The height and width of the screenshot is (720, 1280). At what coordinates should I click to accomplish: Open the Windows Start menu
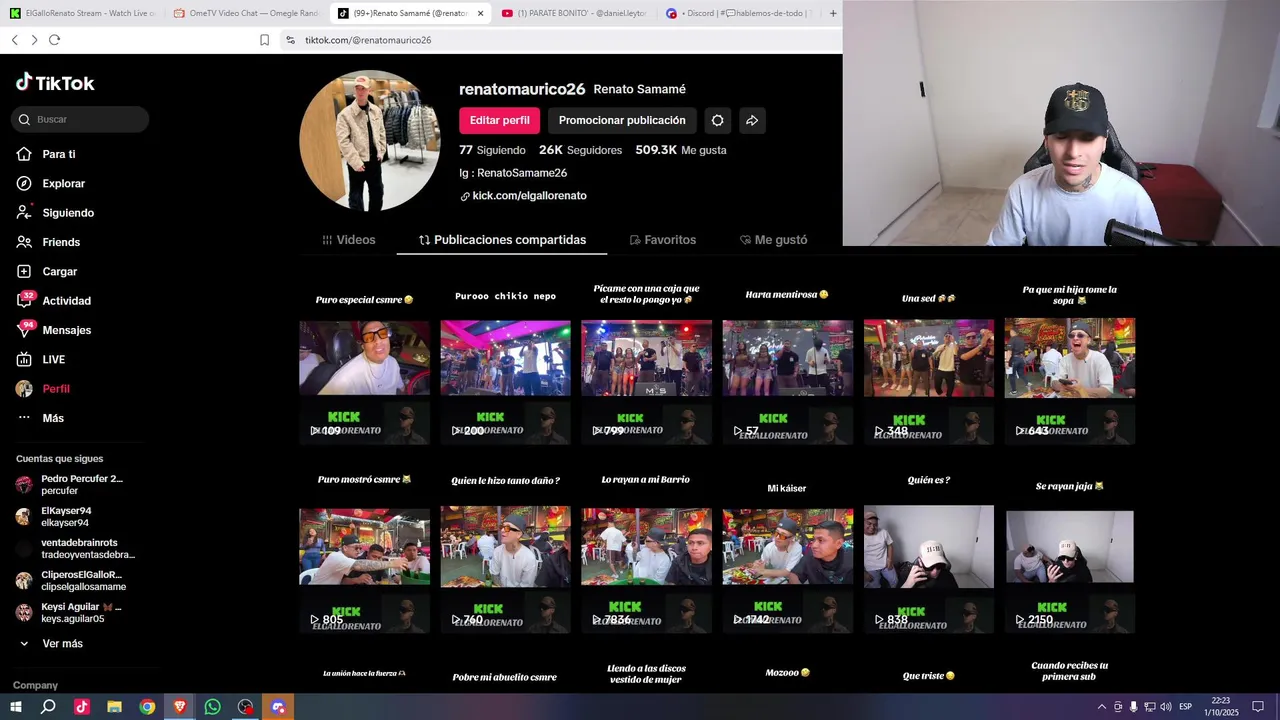[x=16, y=707]
